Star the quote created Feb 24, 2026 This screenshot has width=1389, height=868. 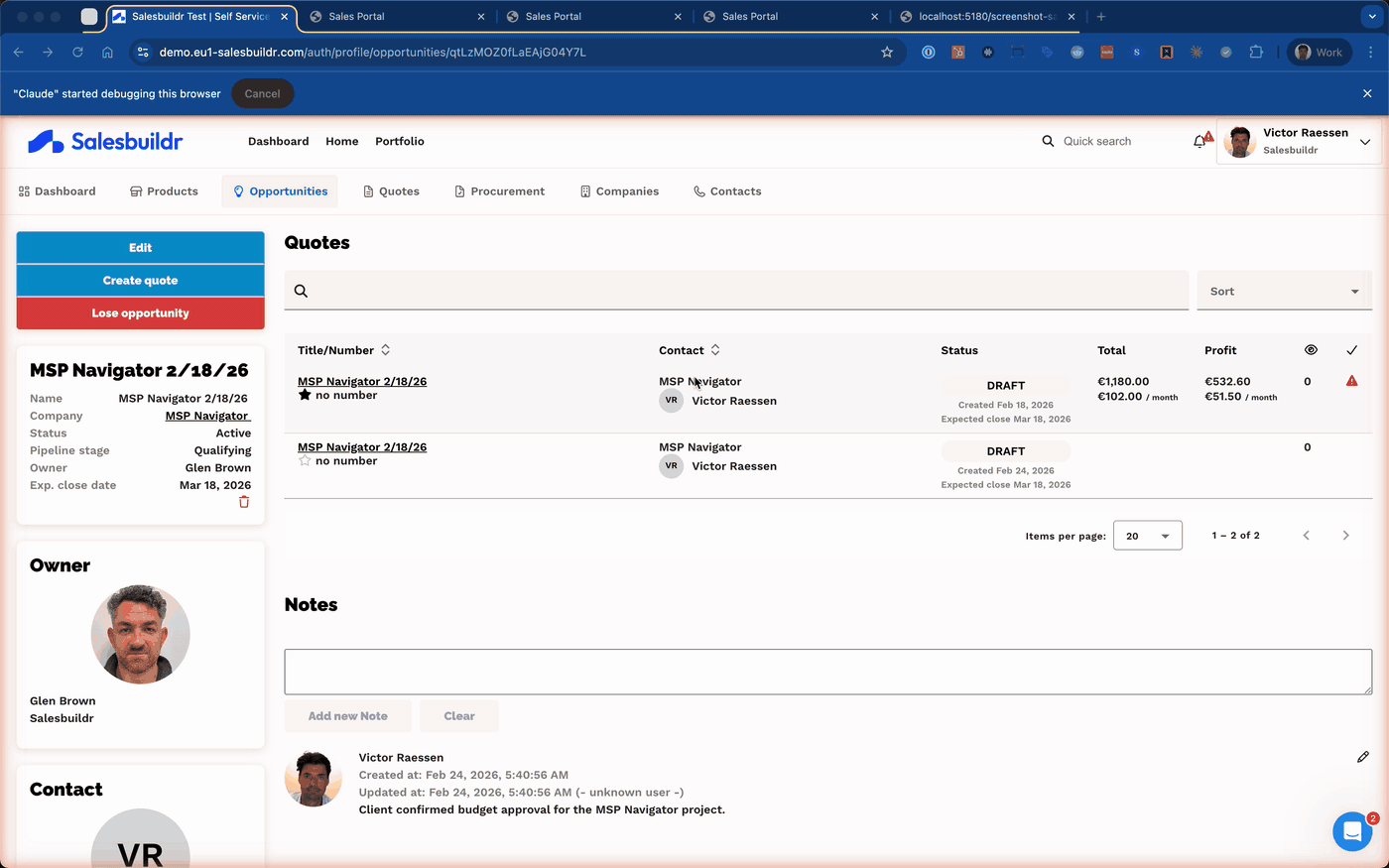pyautogui.click(x=305, y=461)
